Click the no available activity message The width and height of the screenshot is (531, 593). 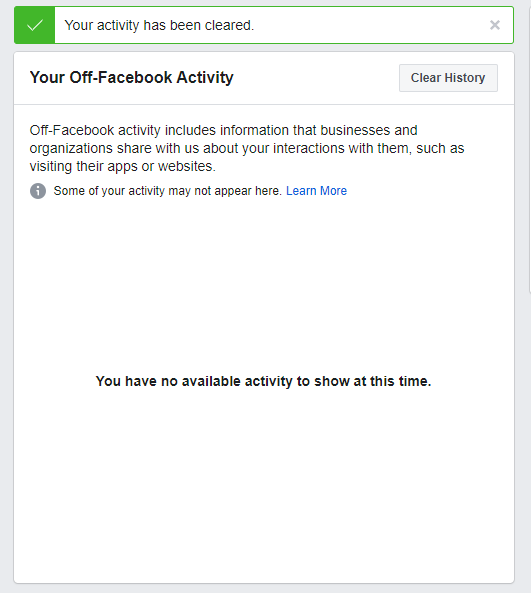[264, 381]
